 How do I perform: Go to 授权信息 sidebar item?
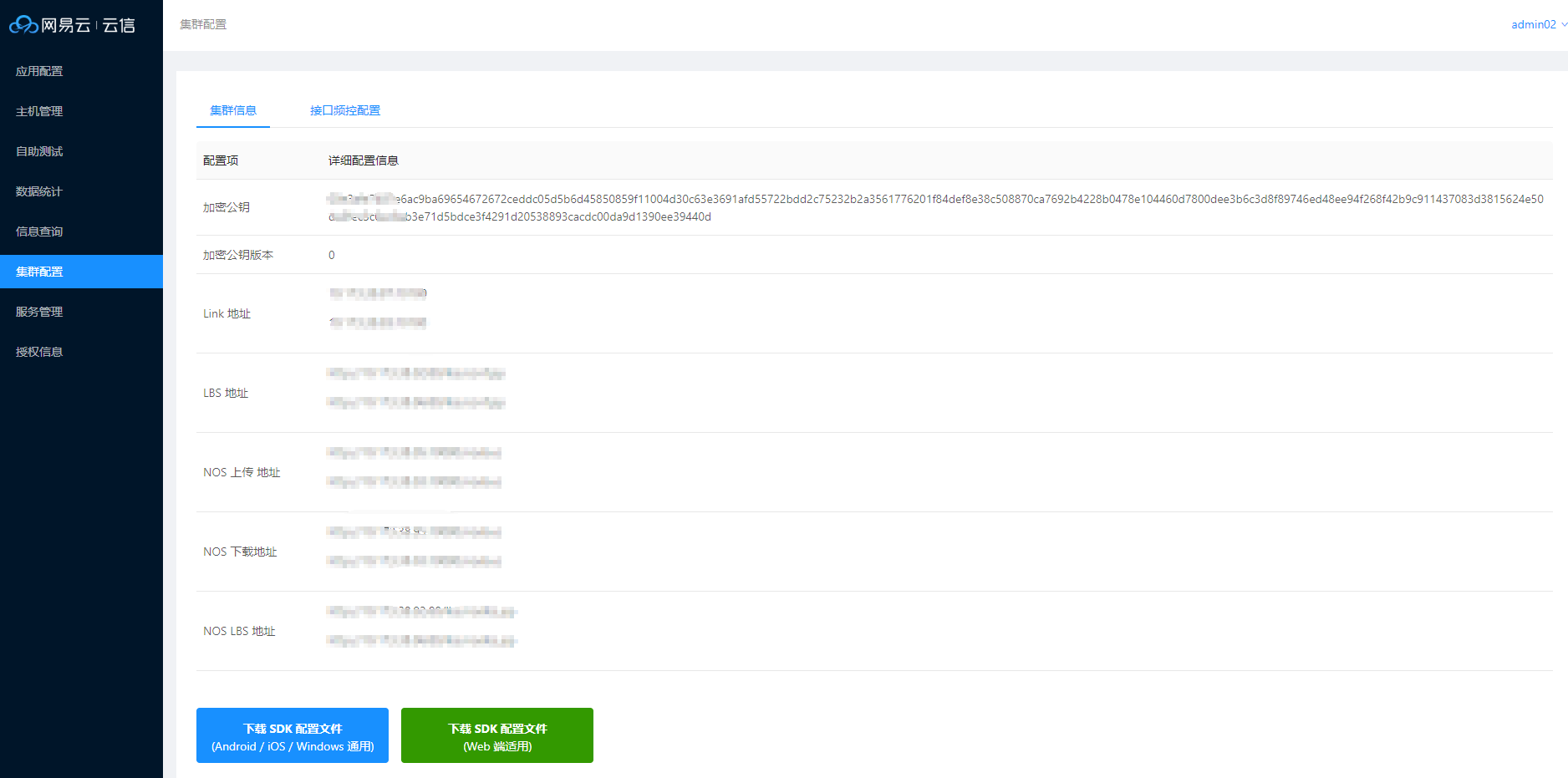tap(39, 352)
